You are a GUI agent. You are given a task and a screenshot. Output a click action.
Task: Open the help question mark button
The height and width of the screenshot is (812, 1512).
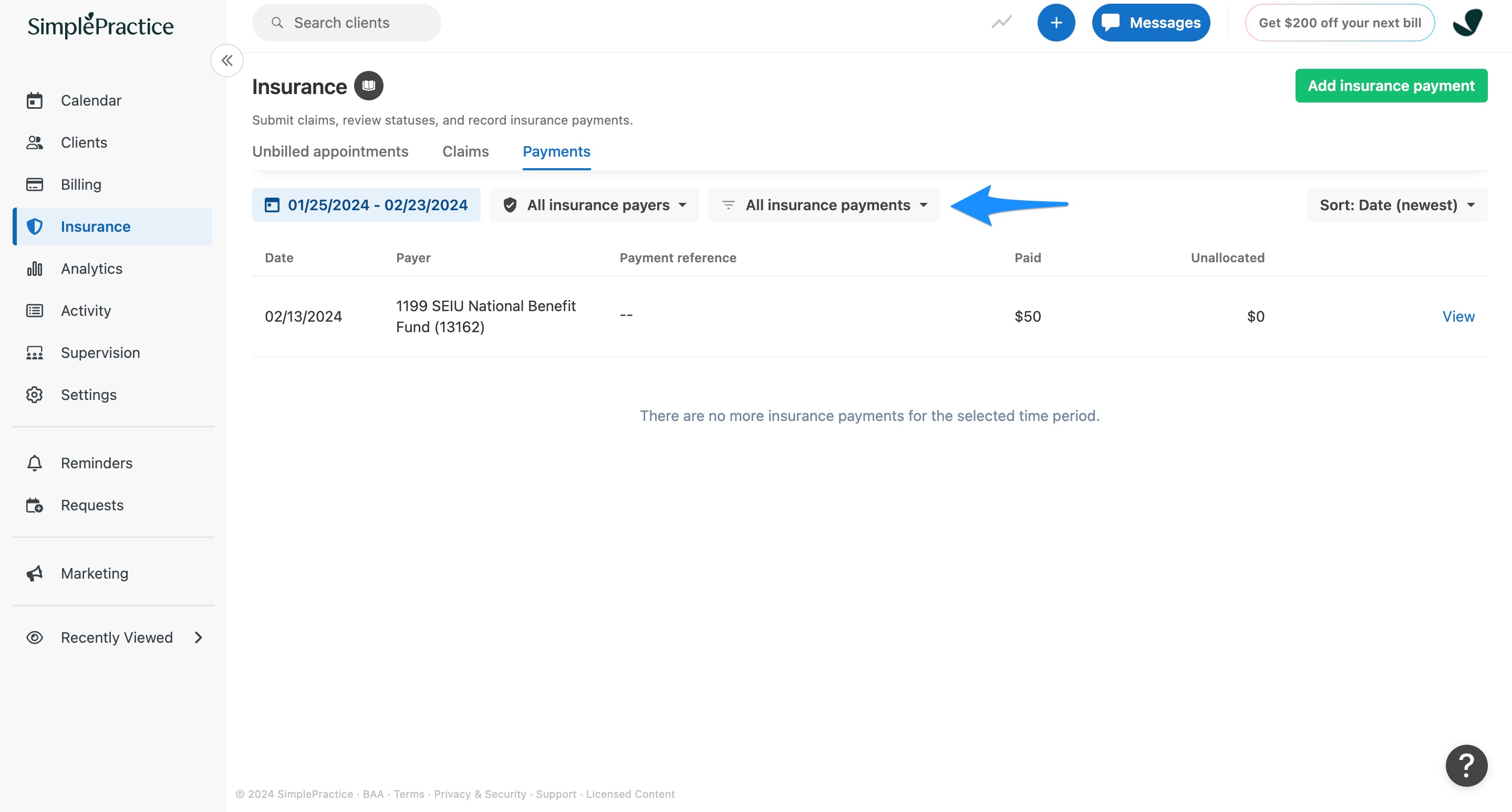tap(1466, 766)
